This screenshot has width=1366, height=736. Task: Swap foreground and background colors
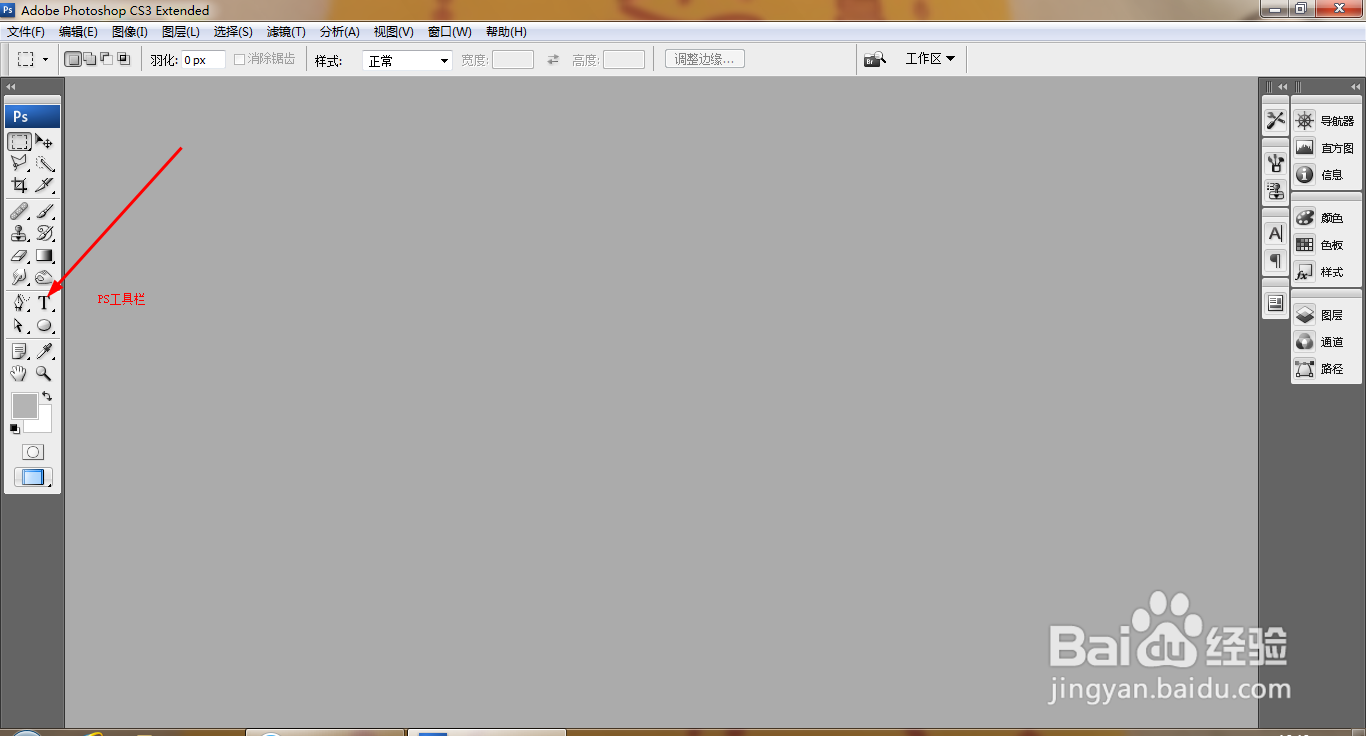(x=47, y=397)
